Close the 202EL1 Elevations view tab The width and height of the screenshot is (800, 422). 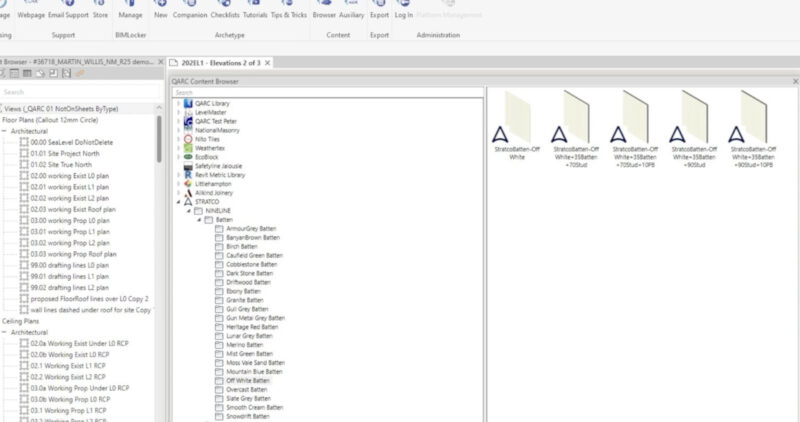pyautogui.click(x=268, y=63)
